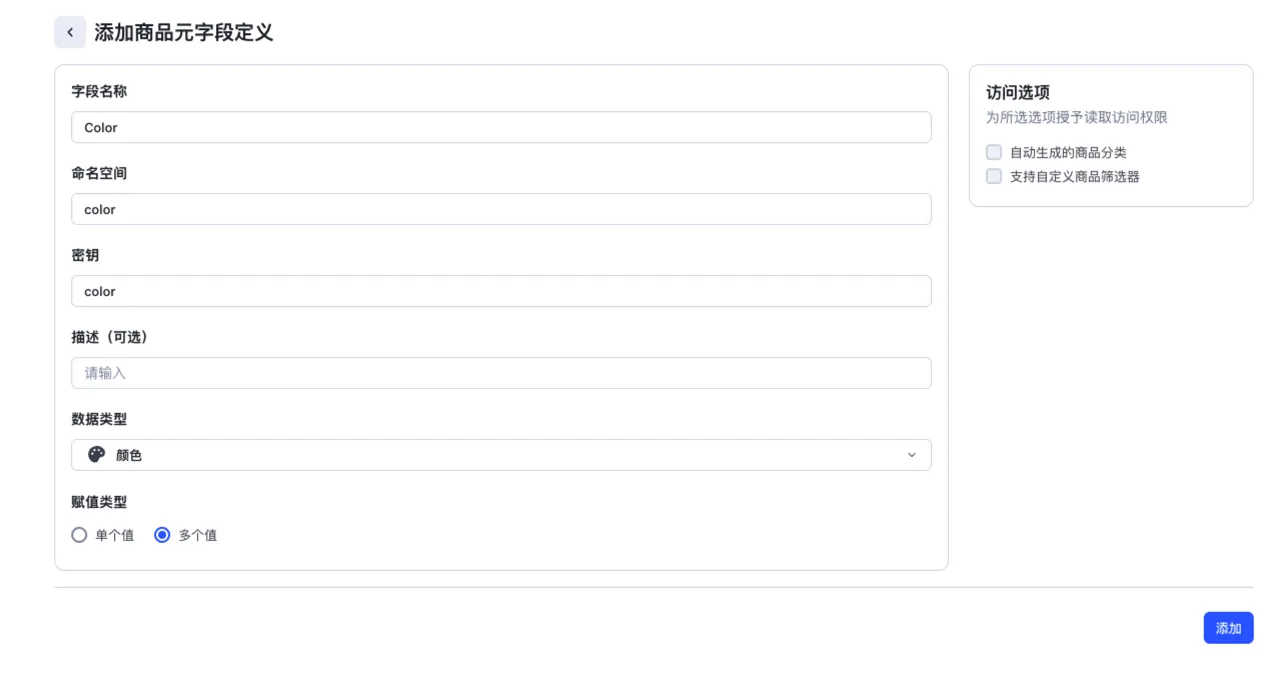Expand the 数据类型 dropdown chevron
The width and height of the screenshot is (1284, 678).
pyautogui.click(x=911, y=455)
